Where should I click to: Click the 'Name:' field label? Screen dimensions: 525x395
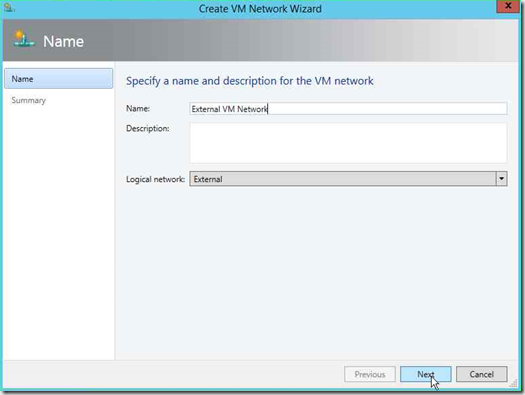coord(138,108)
